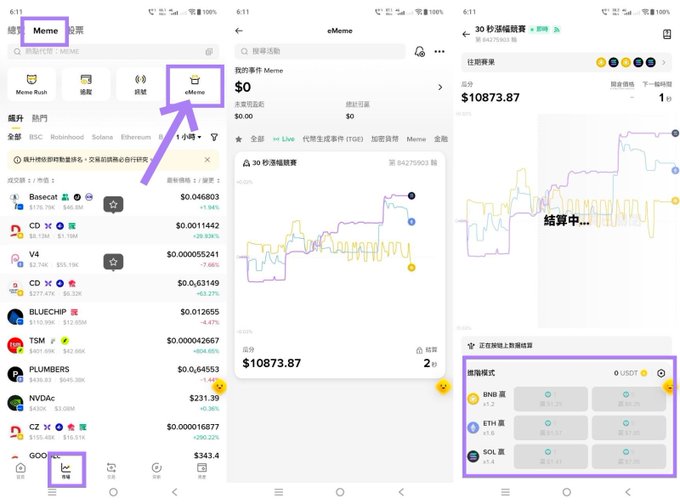Tap the floating yellow emoji on eMeme screen

pos(443,386)
